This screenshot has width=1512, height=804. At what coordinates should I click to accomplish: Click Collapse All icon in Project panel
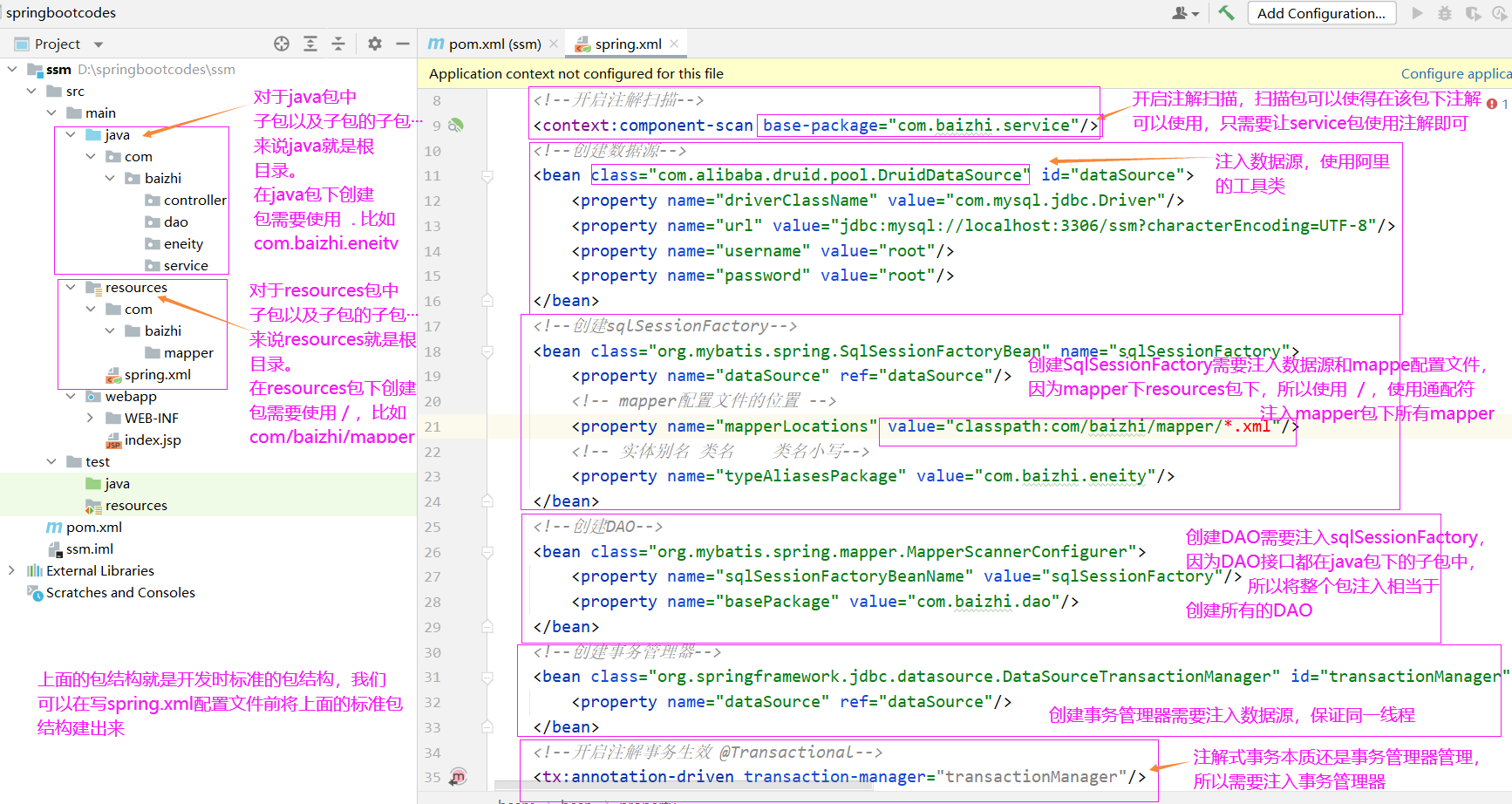pos(338,44)
